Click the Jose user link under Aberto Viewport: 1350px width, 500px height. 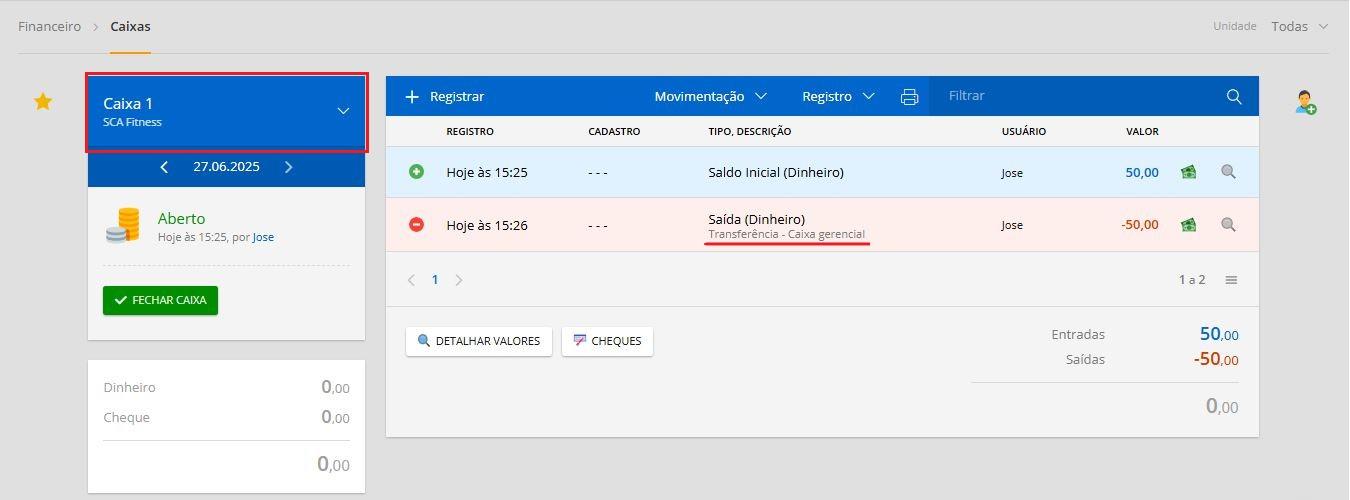point(263,237)
